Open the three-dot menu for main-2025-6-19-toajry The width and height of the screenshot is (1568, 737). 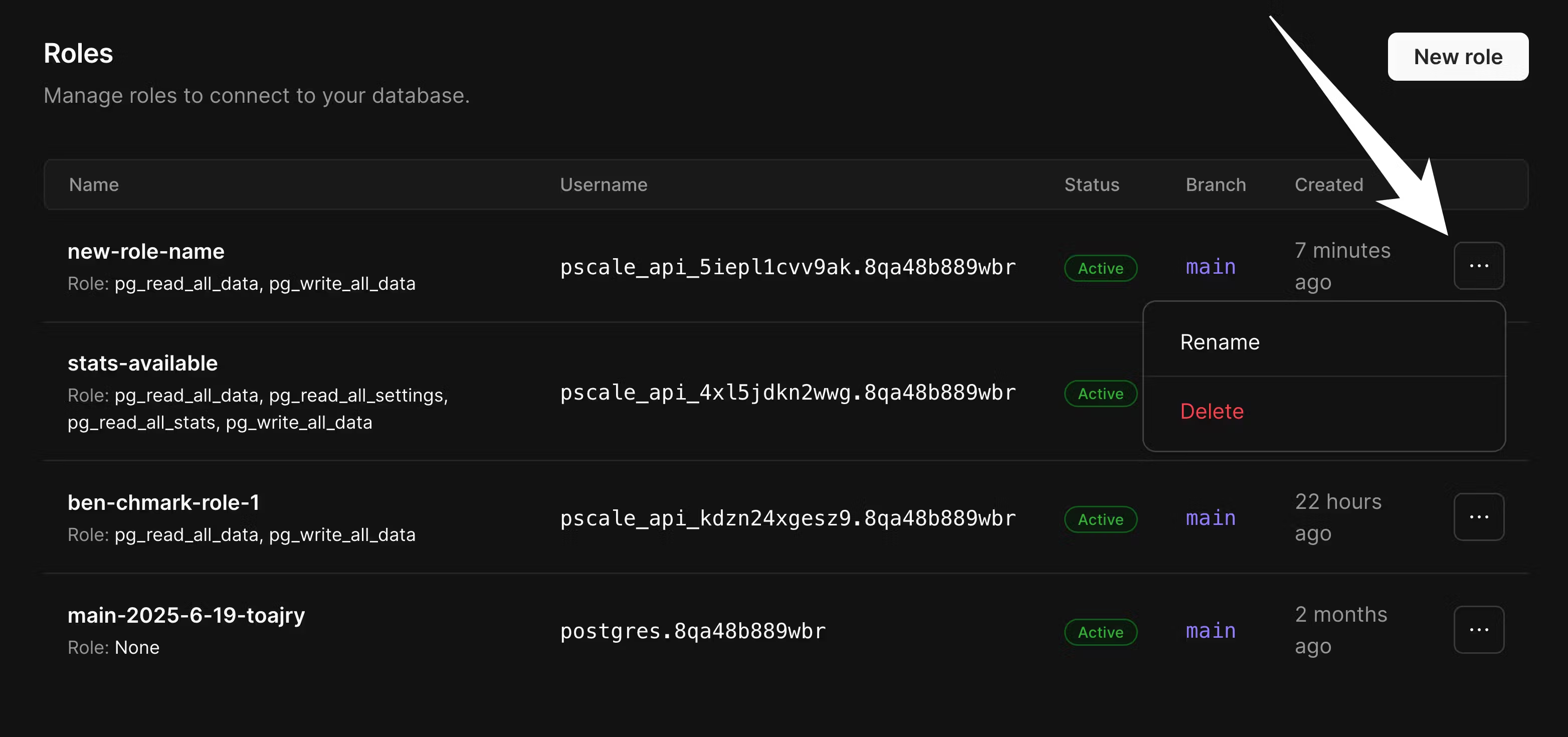(x=1479, y=629)
